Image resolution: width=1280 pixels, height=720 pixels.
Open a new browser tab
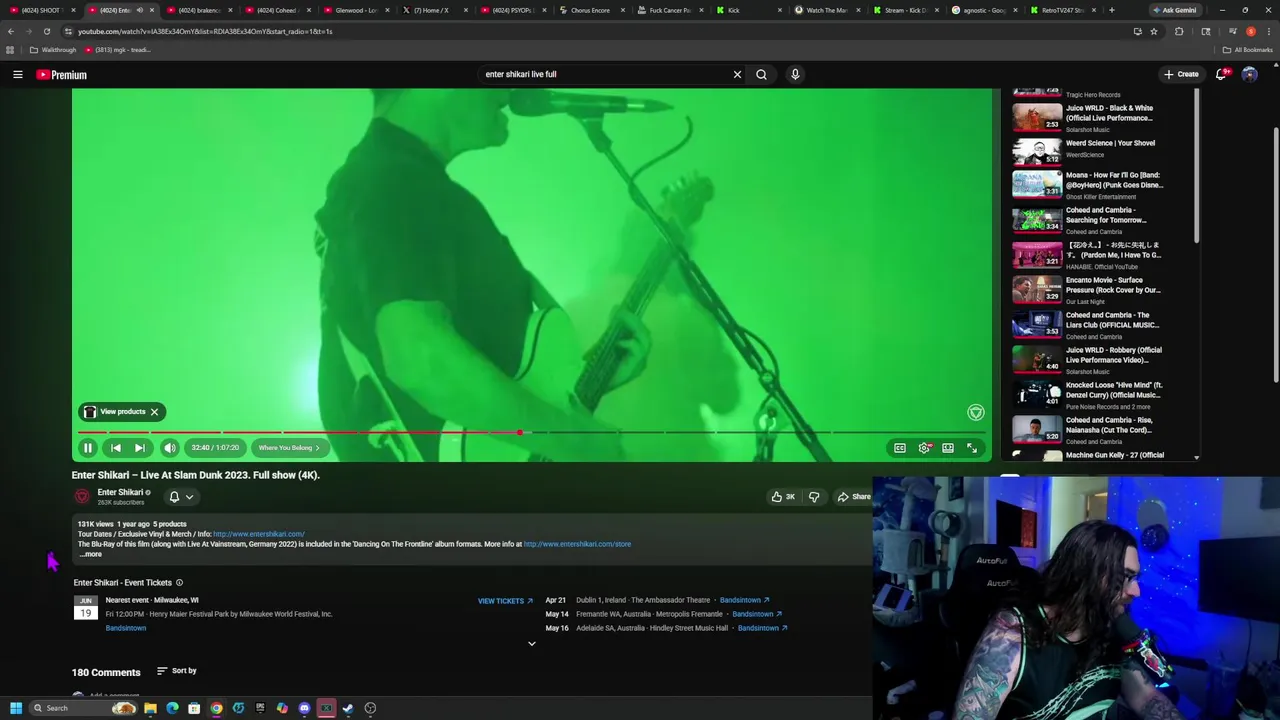click(x=1111, y=10)
